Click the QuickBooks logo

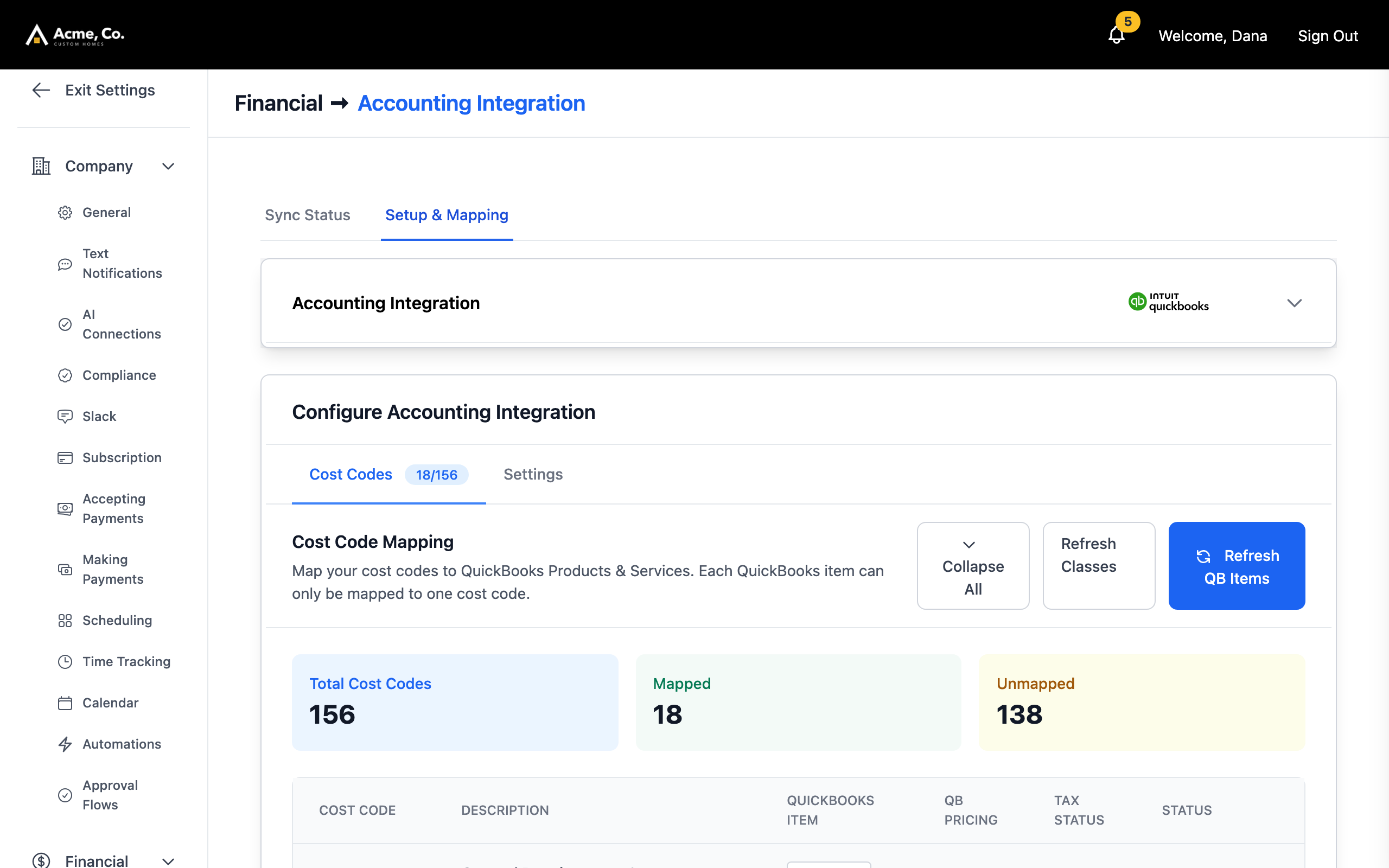tap(1169, 302)
